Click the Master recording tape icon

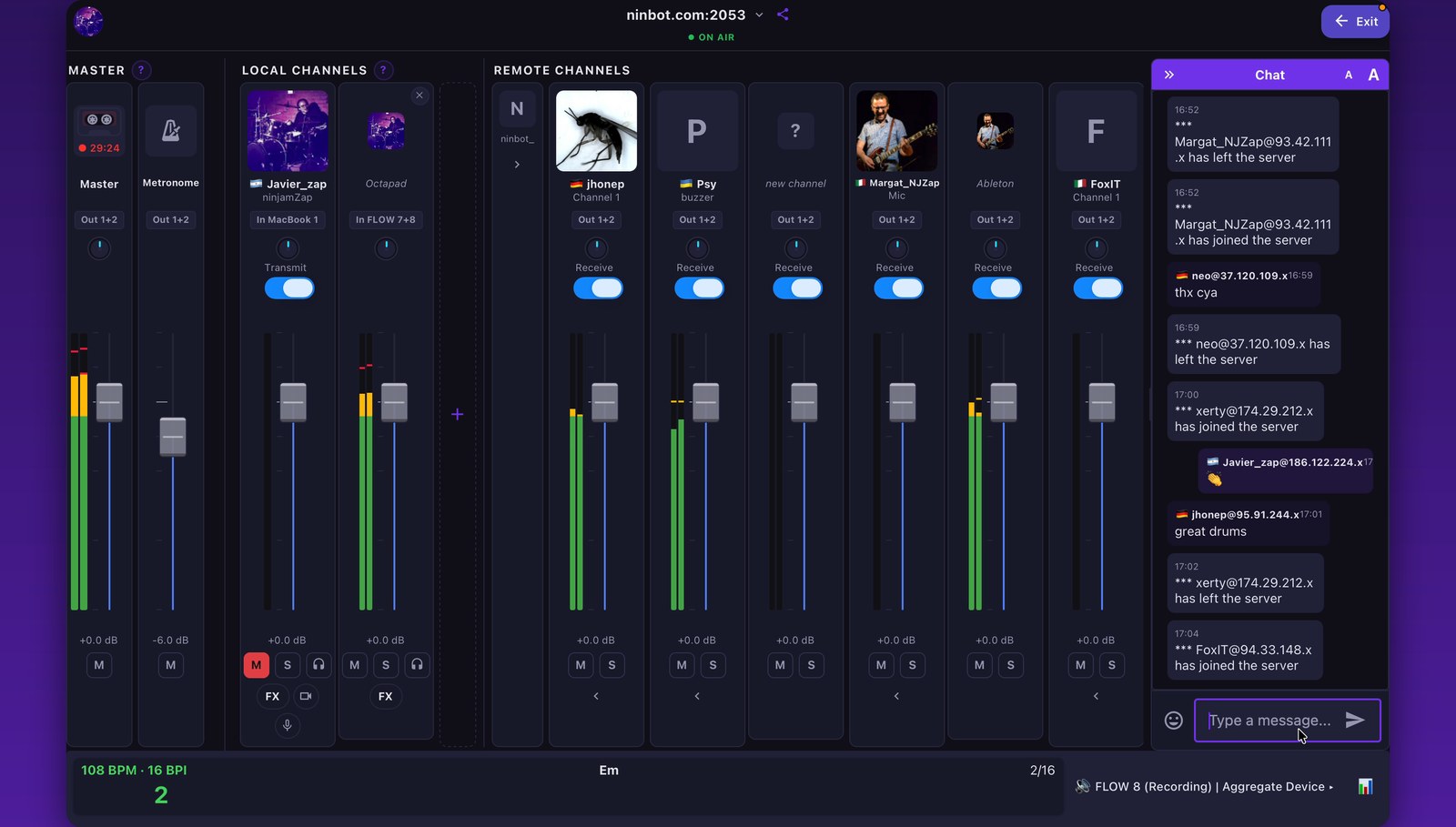tap(99, 120)
